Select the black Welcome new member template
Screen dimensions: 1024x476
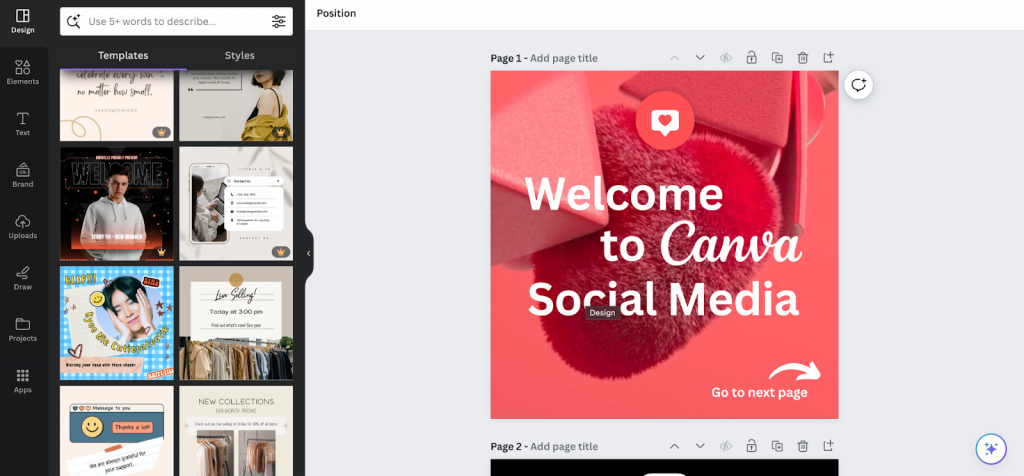point(117,204)
